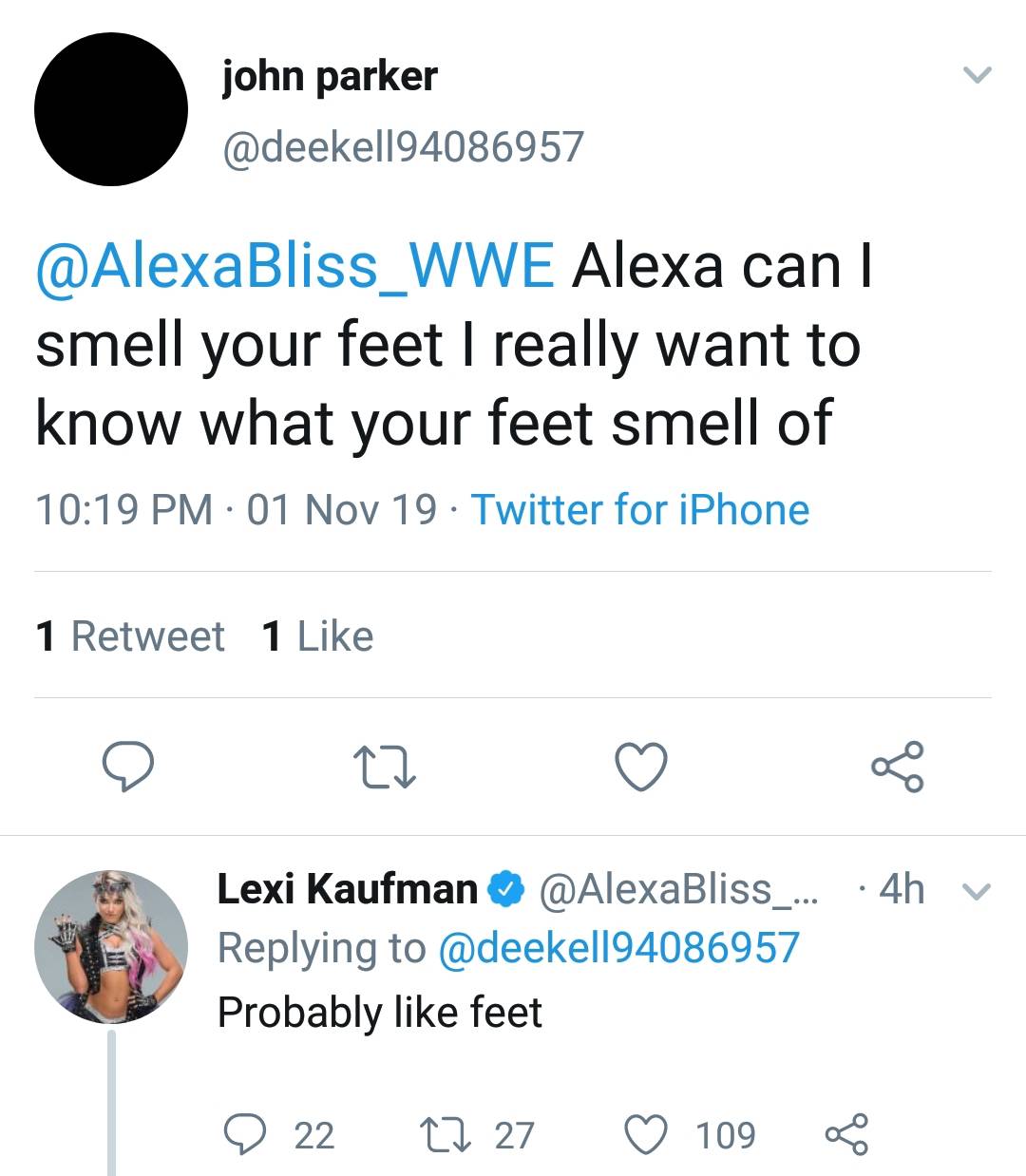View the 1 Like list
The width and height of the screenshot is (1026, 1176).
(x=317, y=636)
